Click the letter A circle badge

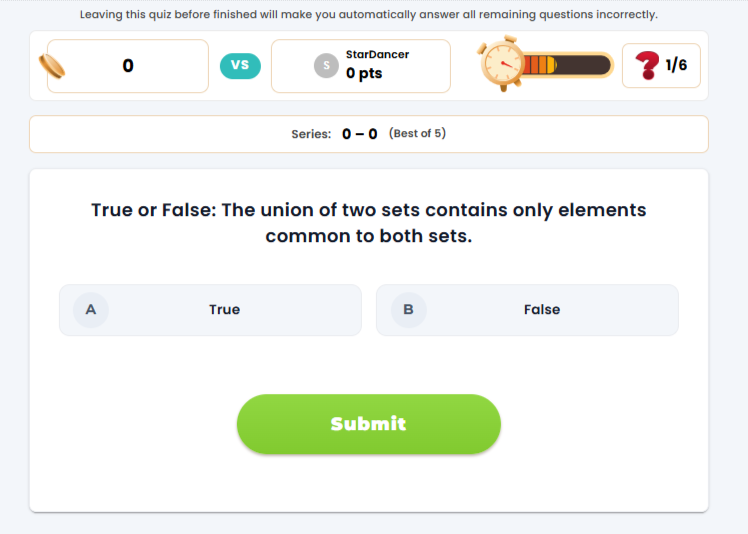click(x=91, y=310)
